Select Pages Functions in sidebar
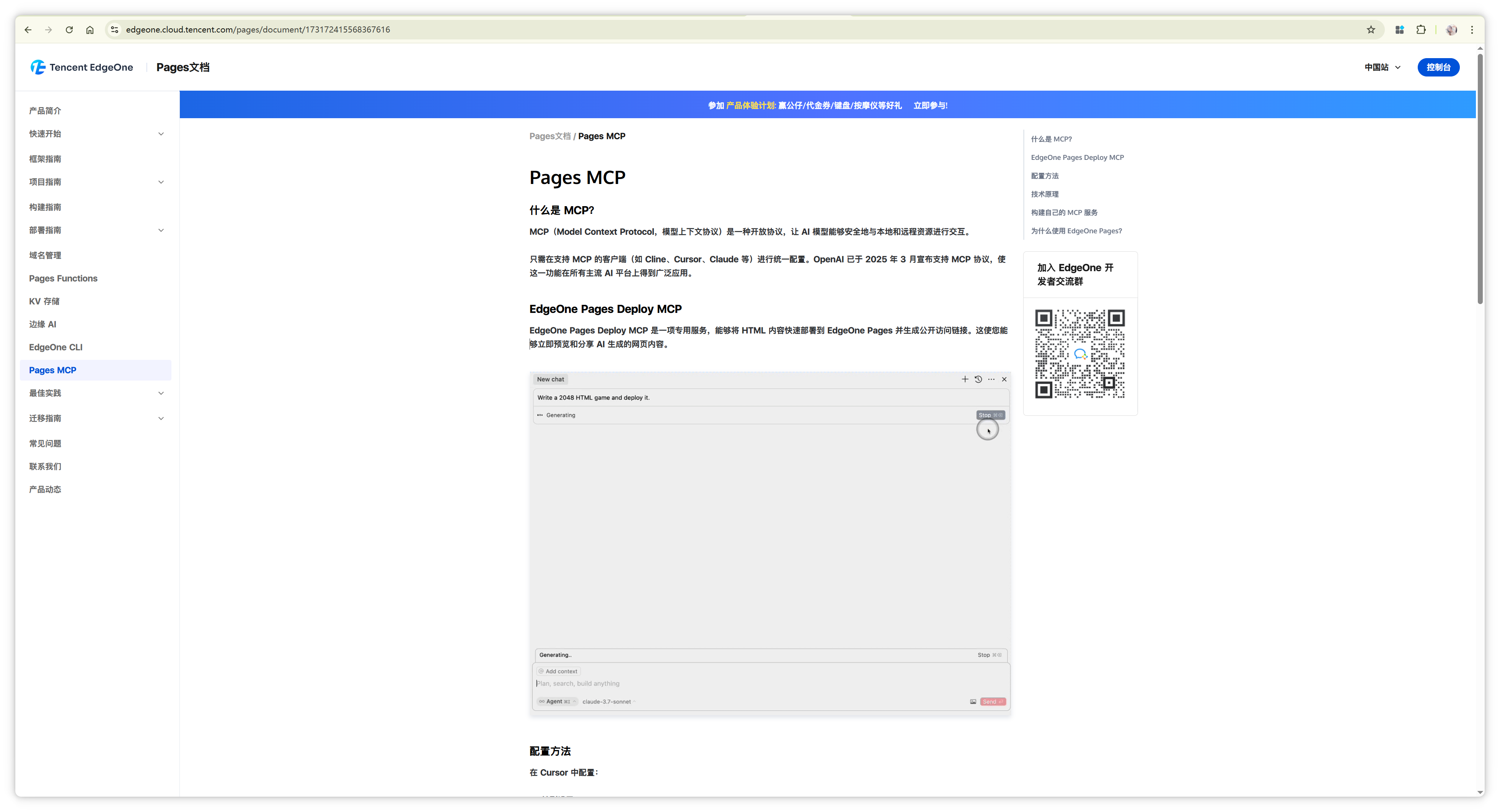The height and width of the screenshot is (812, 1500). [64, 278]
